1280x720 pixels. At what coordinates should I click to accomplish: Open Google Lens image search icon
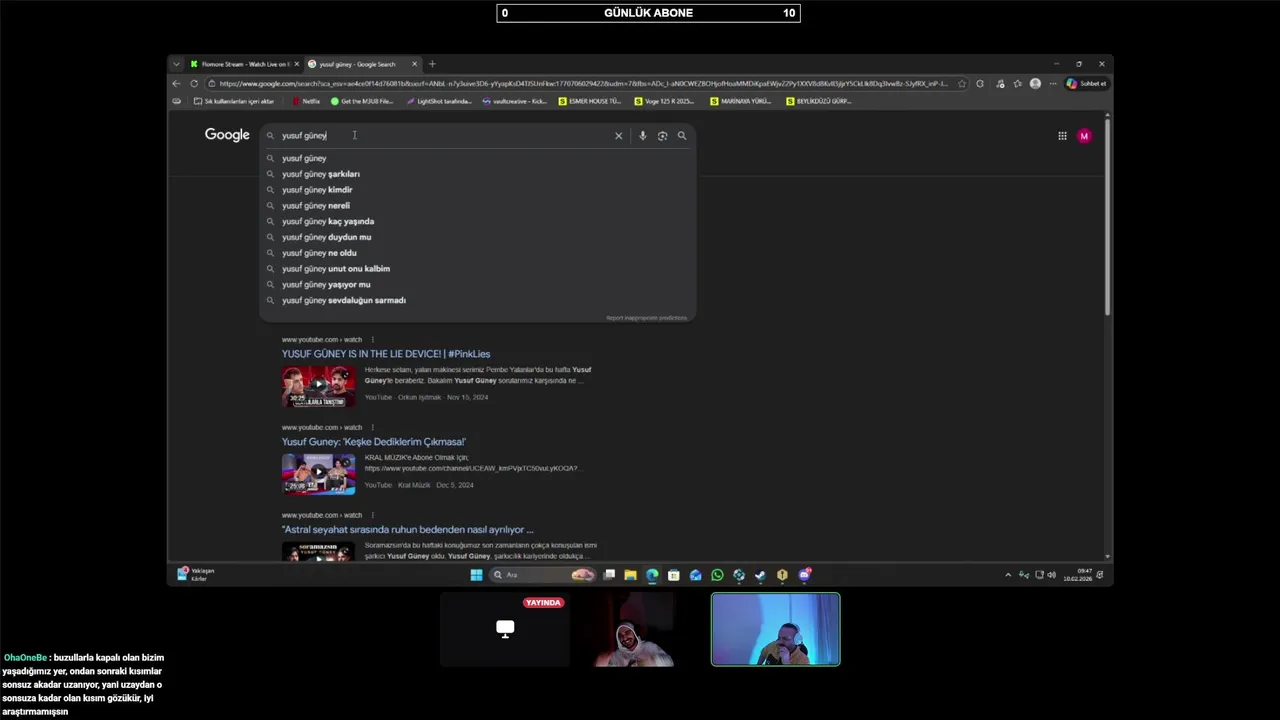pos(662,136)
